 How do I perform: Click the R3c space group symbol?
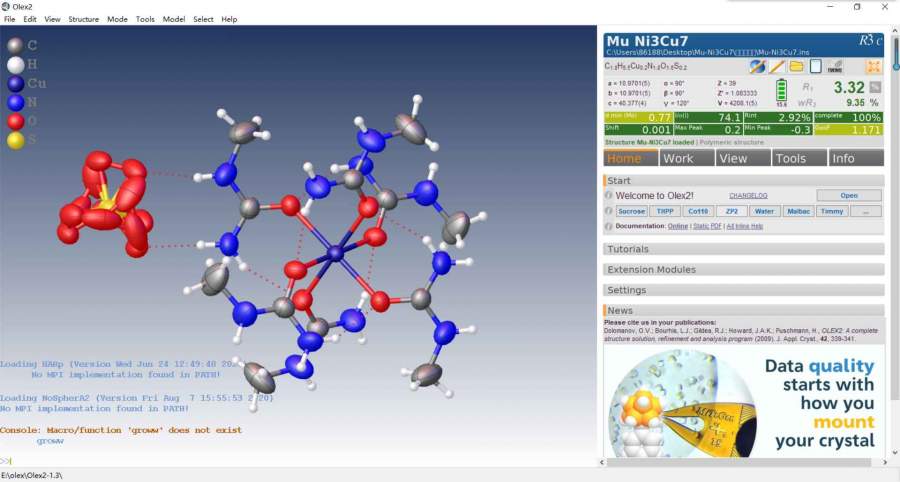(x=871, y=41)
